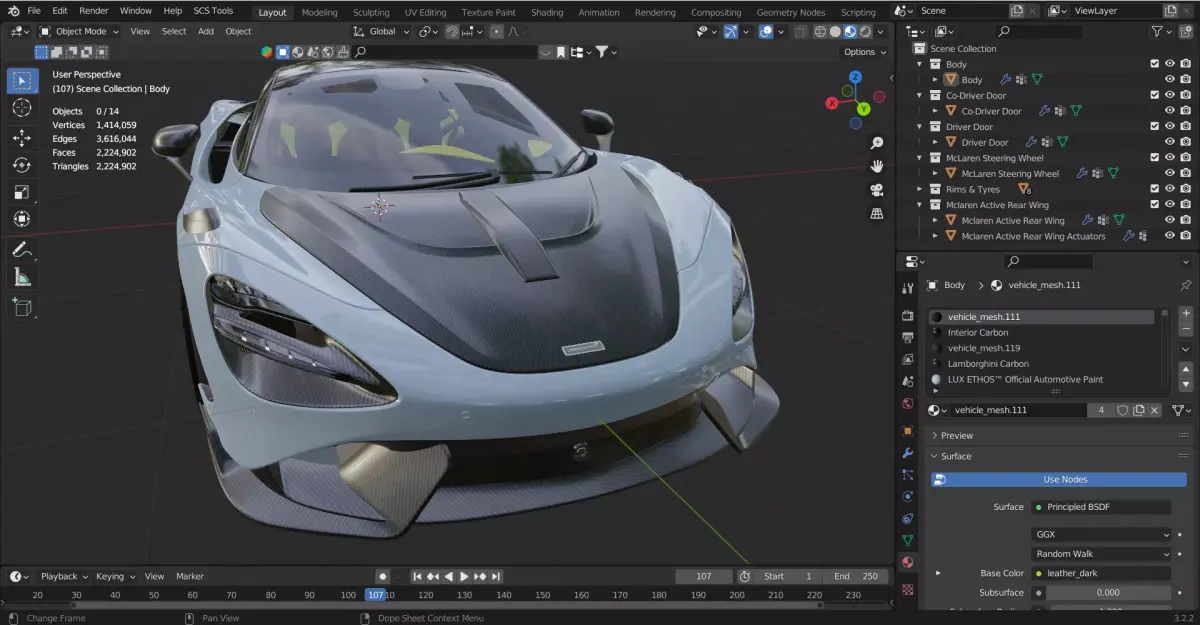1200x625 pixels.
Task: Select the Measure tool
Action: (x=22, y=277)
